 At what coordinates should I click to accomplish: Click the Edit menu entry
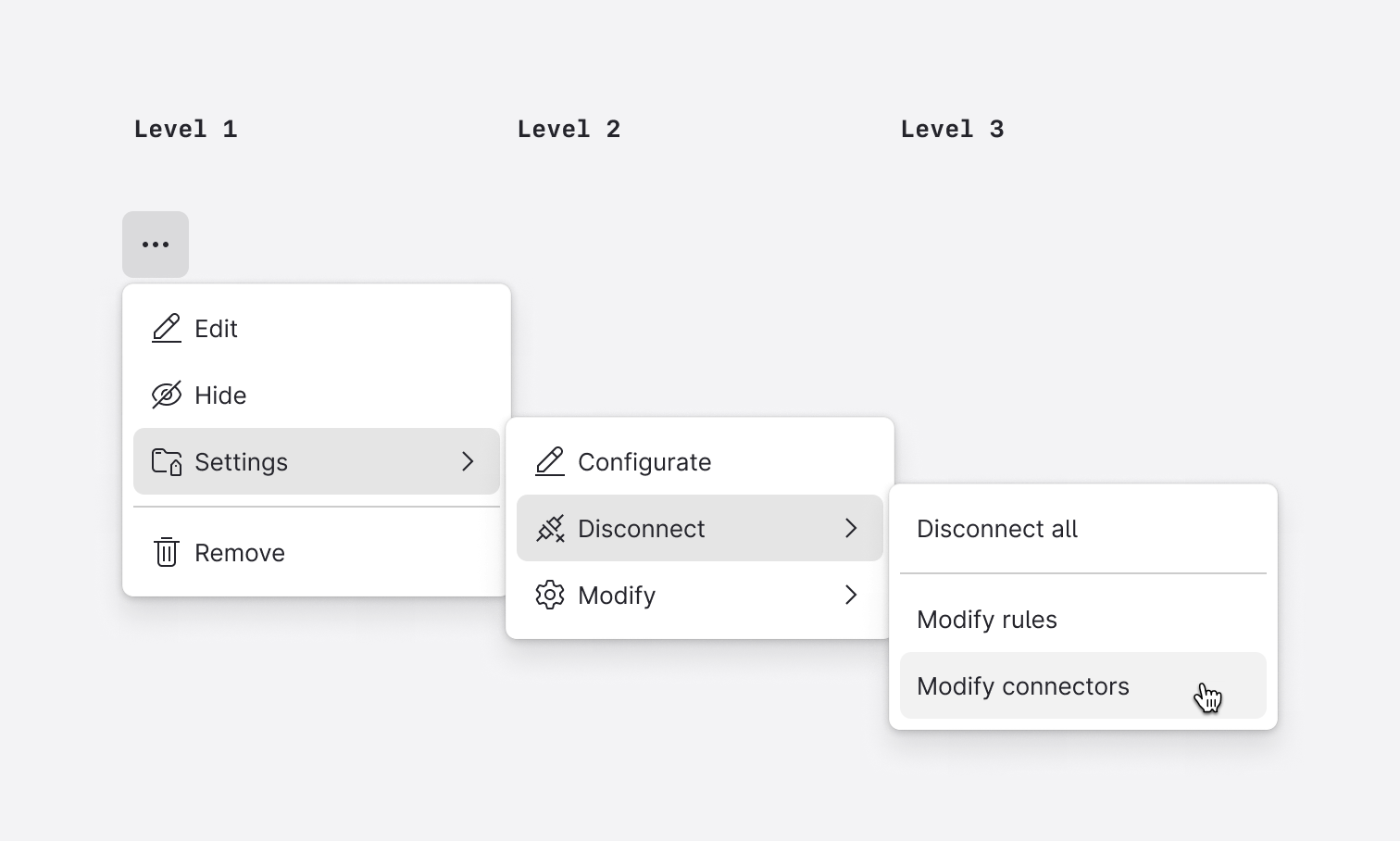pyautogui.click(x=215, y=328)
